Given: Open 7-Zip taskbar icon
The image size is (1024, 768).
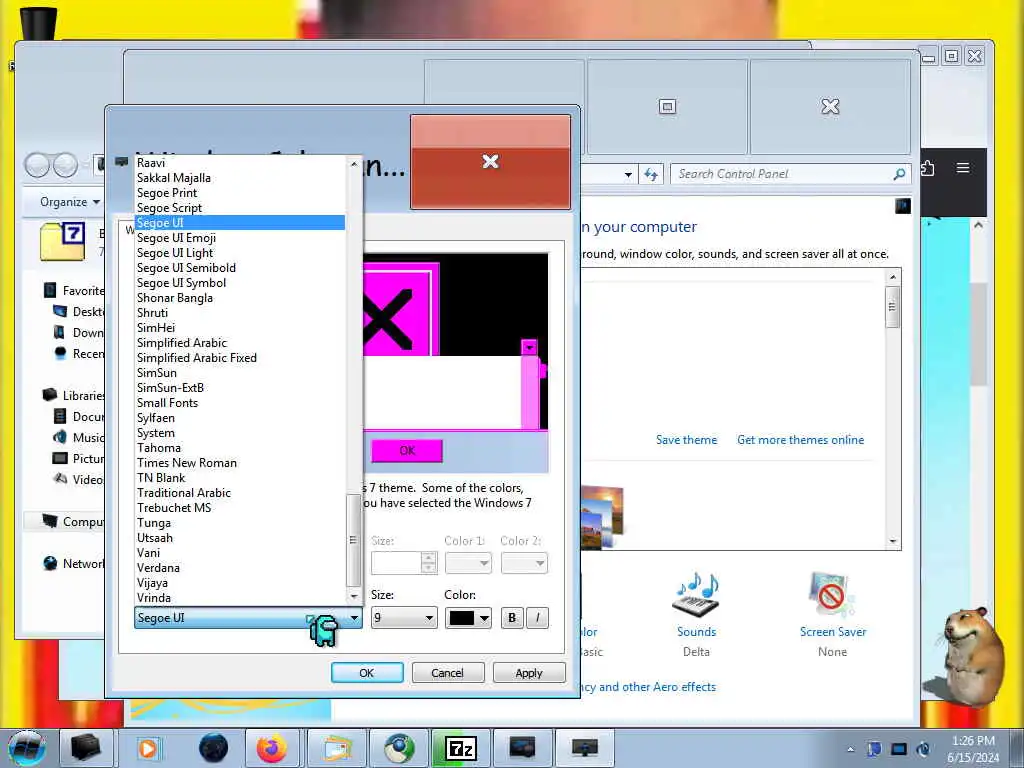Looking at the screenshot, I should (x=460, y=748).
